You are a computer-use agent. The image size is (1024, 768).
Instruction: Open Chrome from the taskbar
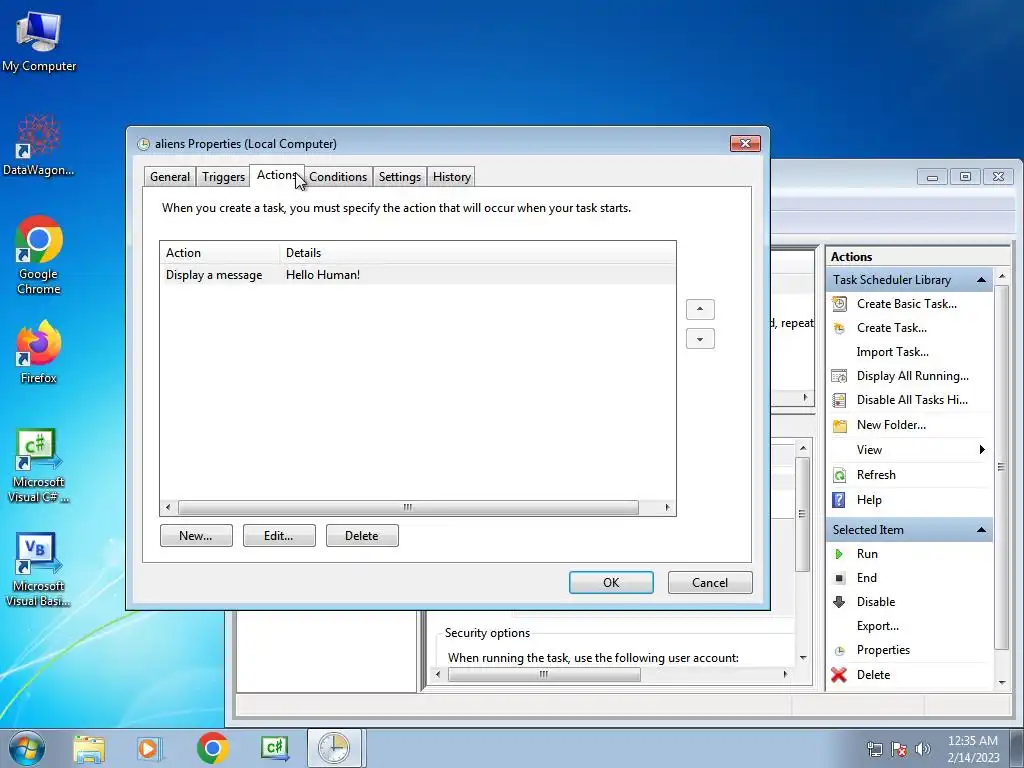pos(212,748)
